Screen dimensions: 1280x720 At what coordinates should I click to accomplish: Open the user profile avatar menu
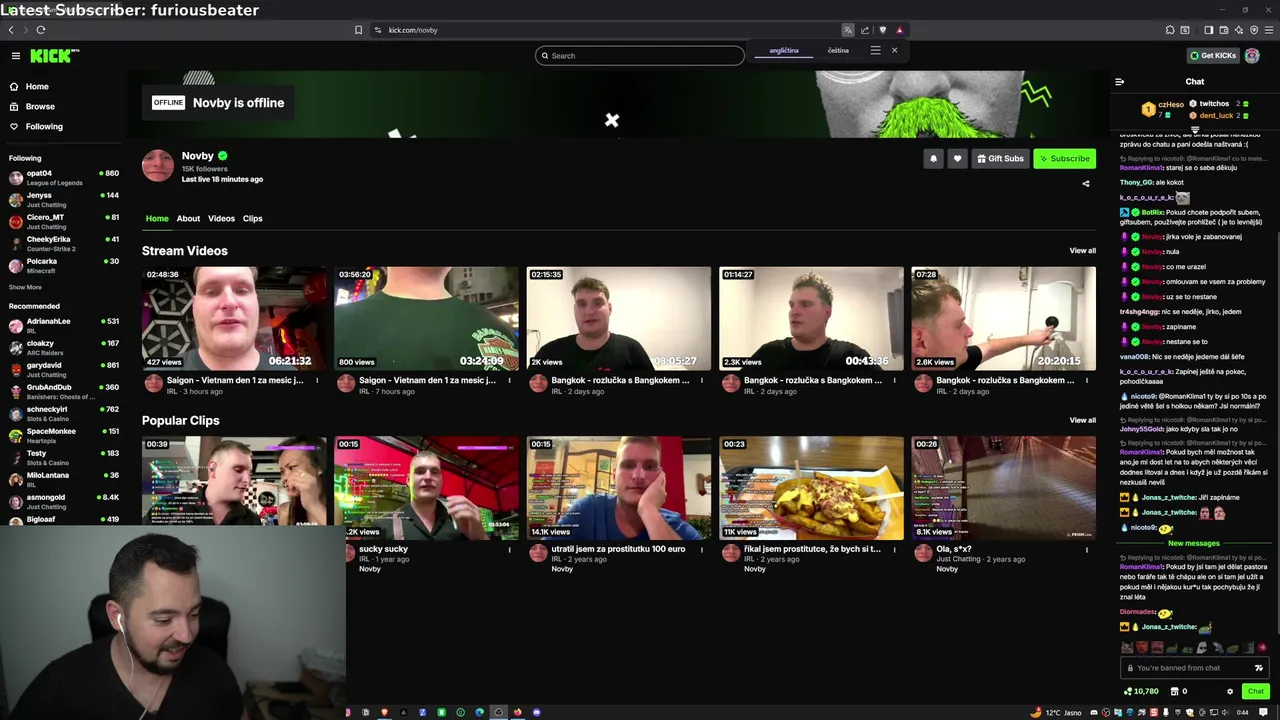1252,56
